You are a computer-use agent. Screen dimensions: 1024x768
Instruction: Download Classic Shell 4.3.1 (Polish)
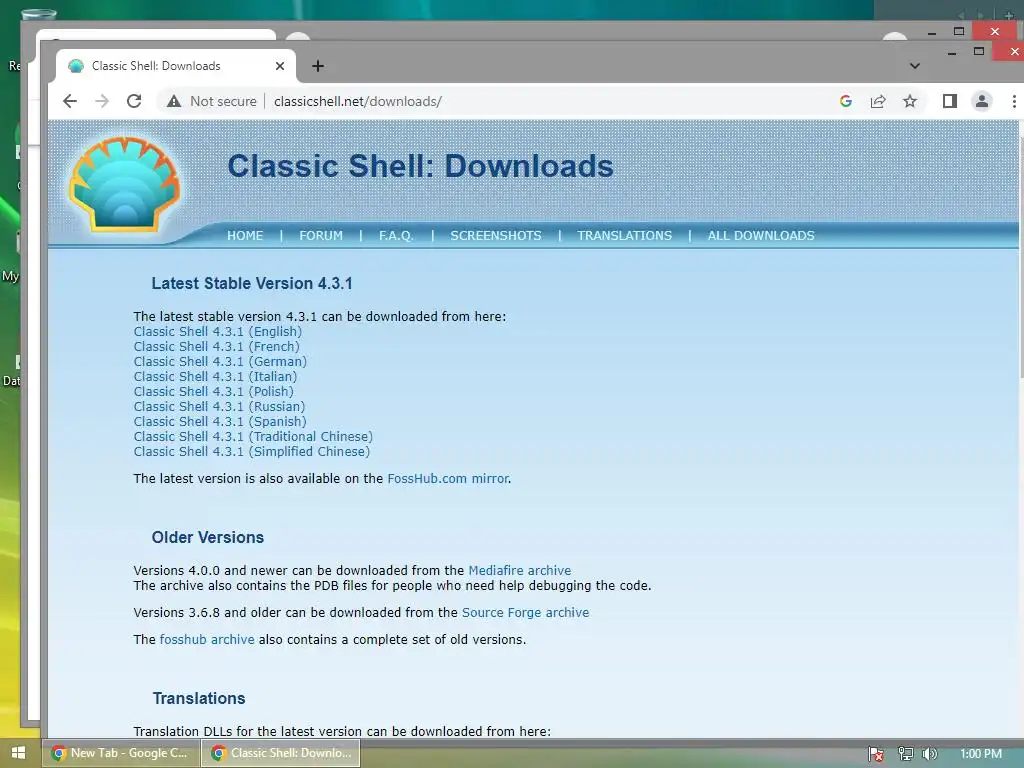coord(214,392)
